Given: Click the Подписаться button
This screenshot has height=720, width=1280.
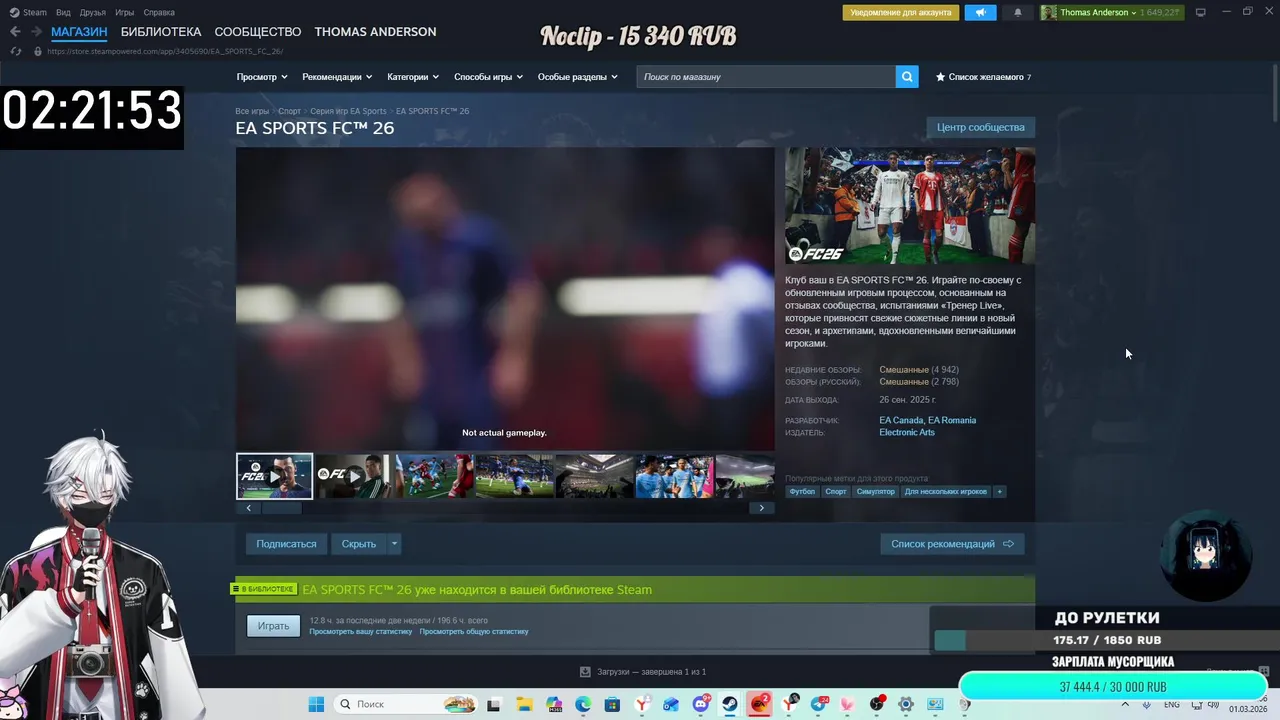Looking at the screenshot, I should pyautogui.click(x=286, y=544).
